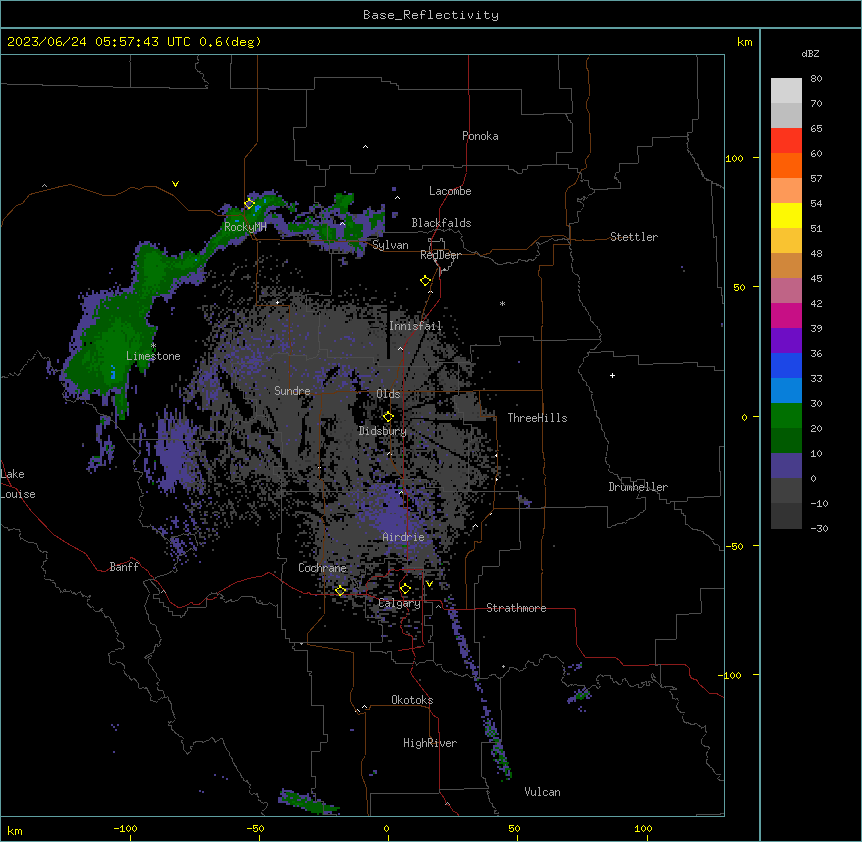
Task: Click the 50 tick label on bottom axis
Action: pos(514,828)
